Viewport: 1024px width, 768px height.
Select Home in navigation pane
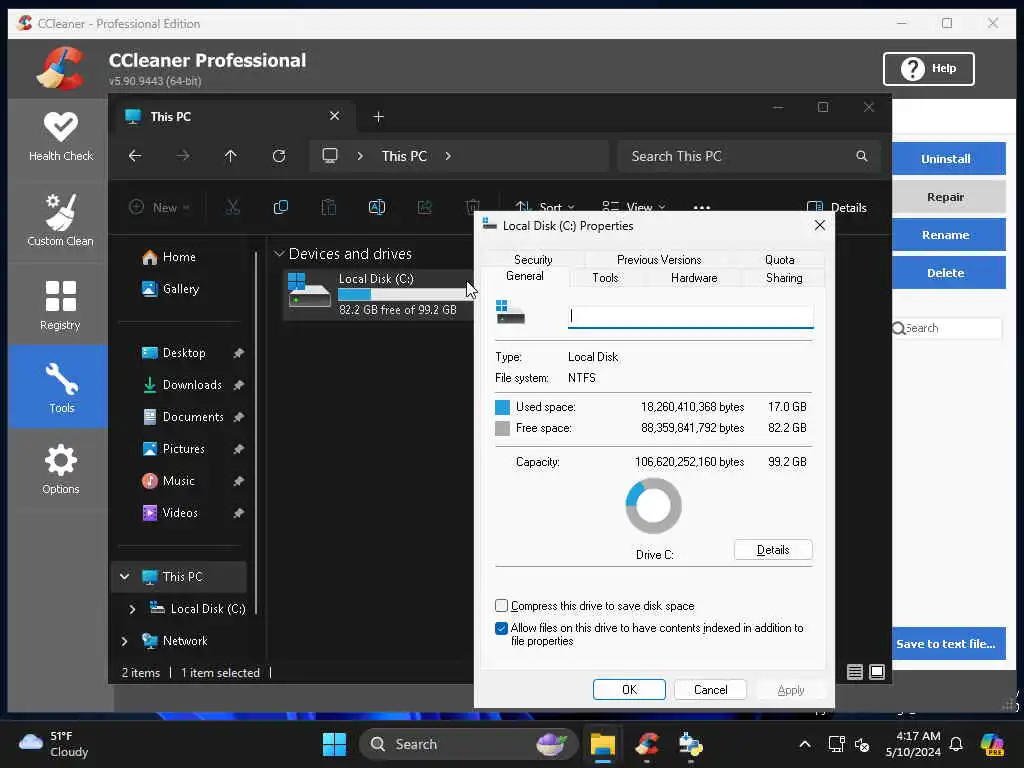[169, 257]
